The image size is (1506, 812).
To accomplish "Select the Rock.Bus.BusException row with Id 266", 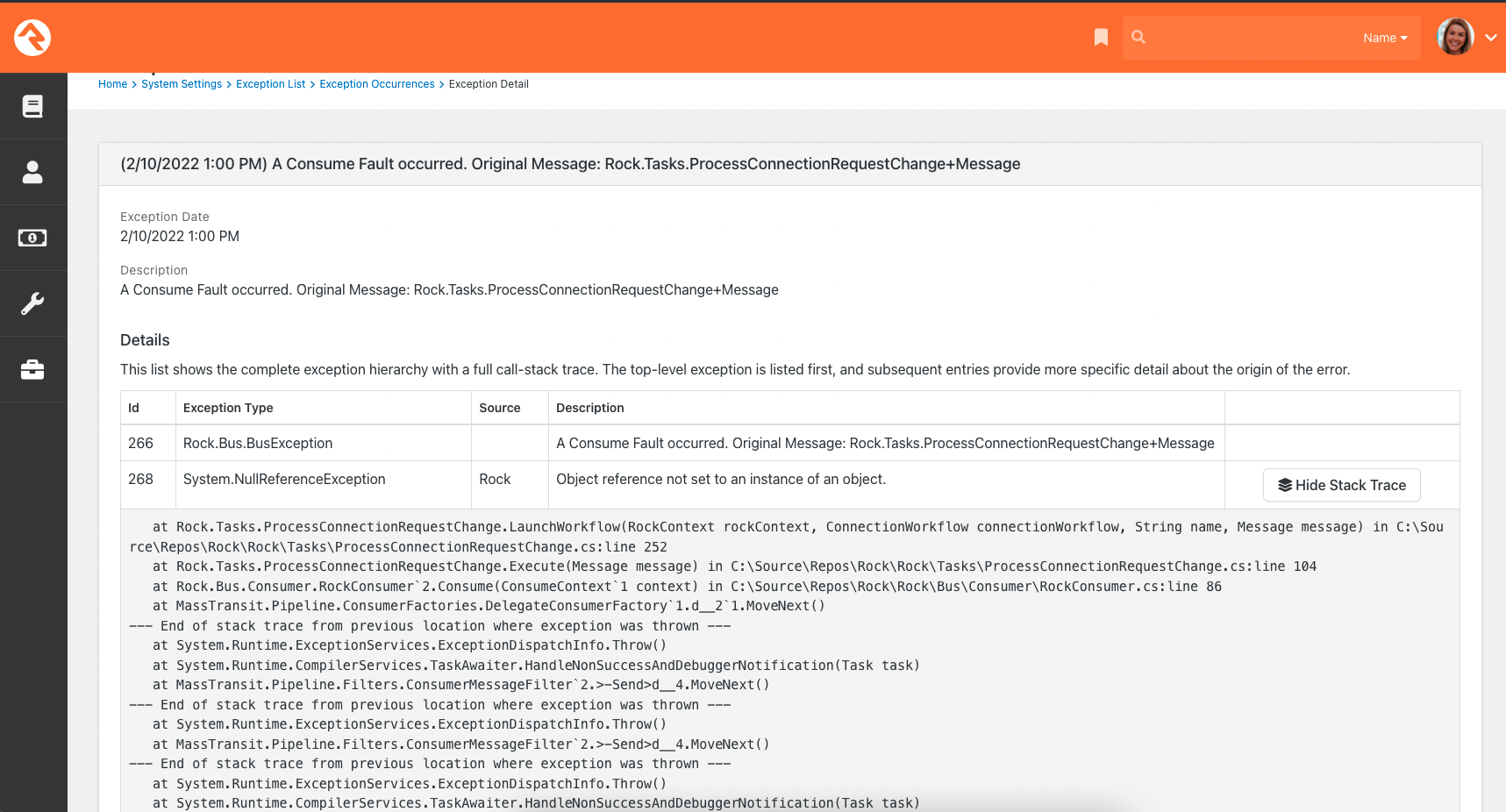I will coord(702,443).
